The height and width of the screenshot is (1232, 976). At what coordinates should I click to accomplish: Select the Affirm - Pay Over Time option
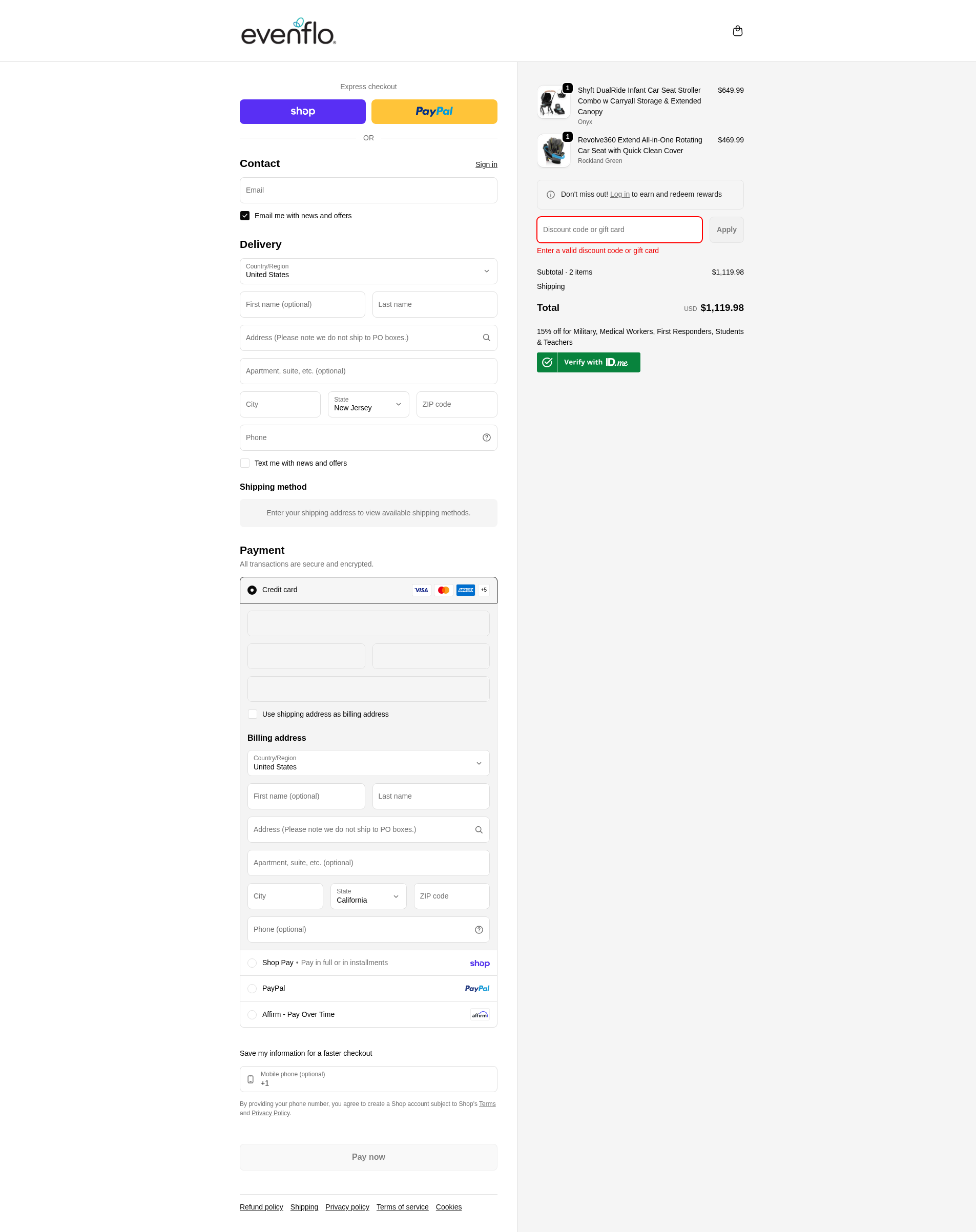(x=252, y=1014)
